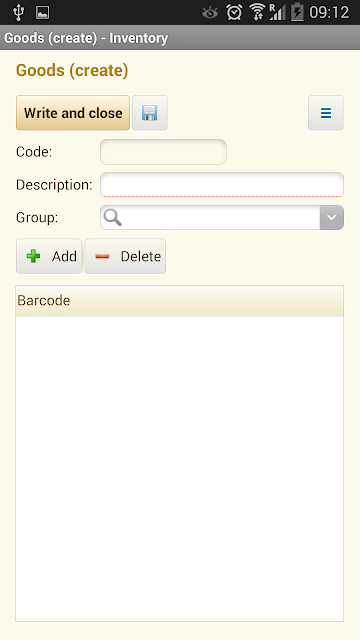
Task: Focus the Description input field
Action: point(222,185)
